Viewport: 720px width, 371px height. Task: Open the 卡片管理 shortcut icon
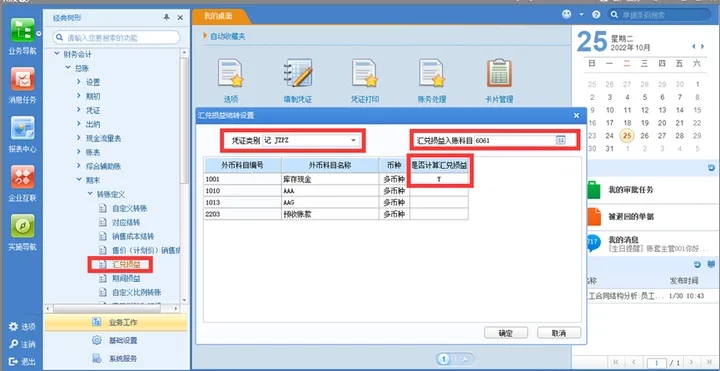pyautogui.click(x=499, y=73)
